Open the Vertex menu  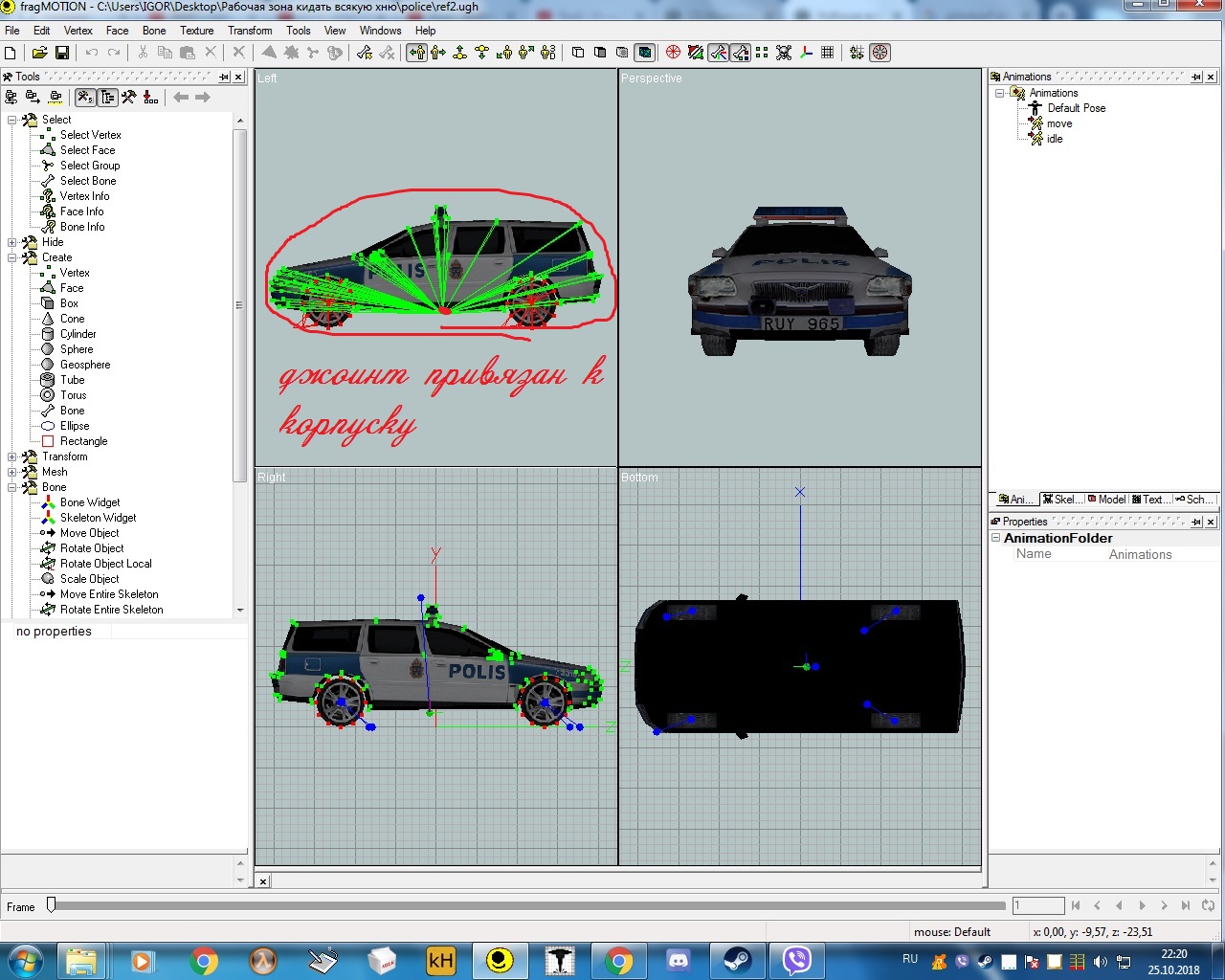tap(78, 31)
